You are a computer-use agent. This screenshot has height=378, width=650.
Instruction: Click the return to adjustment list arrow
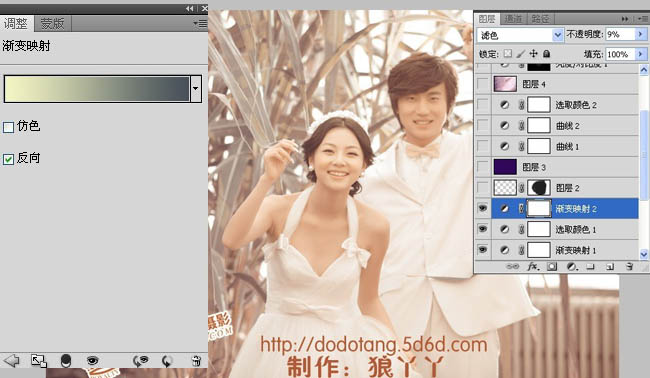tap(11, 361)
